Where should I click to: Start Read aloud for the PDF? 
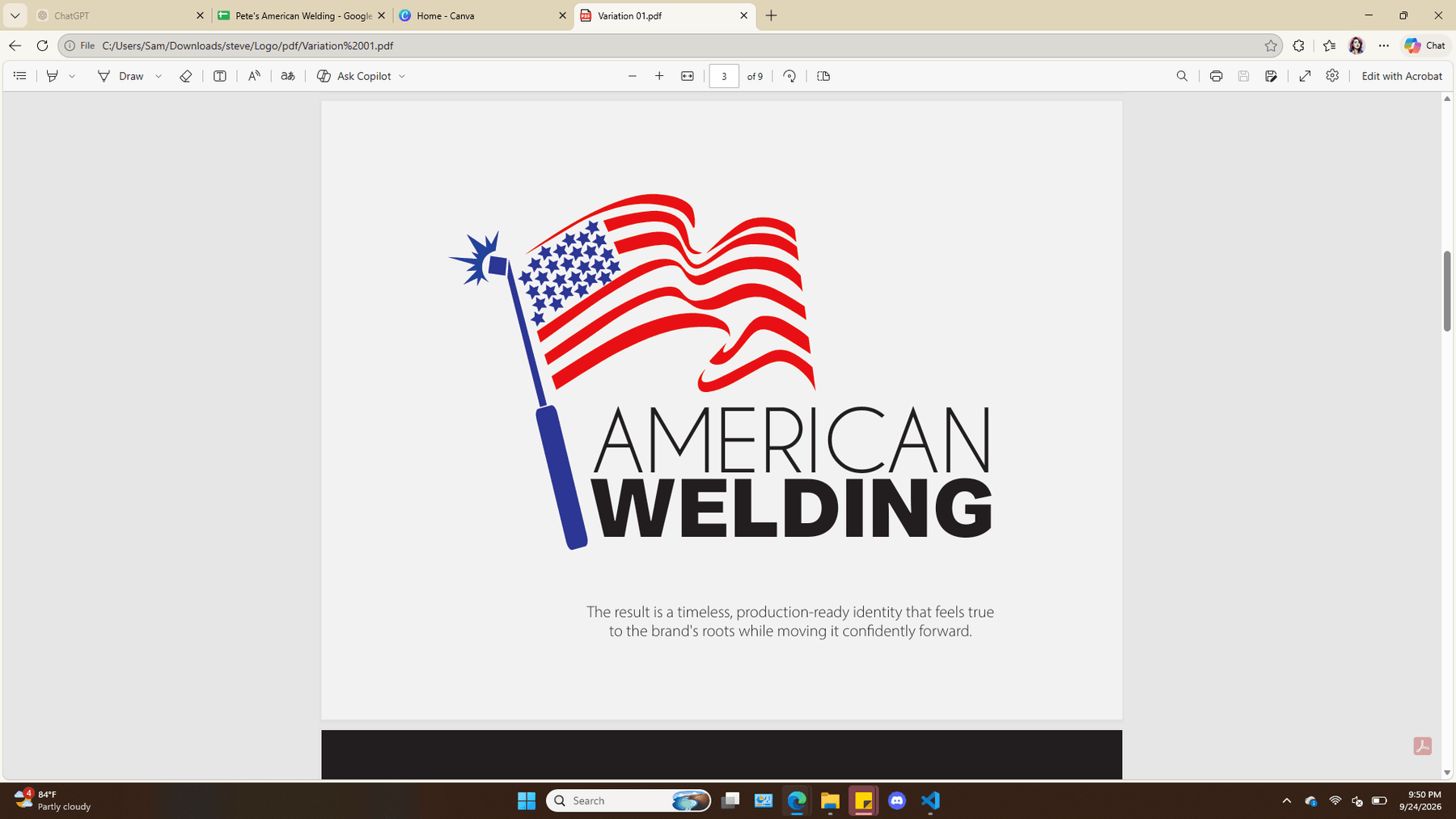point(254,76)
